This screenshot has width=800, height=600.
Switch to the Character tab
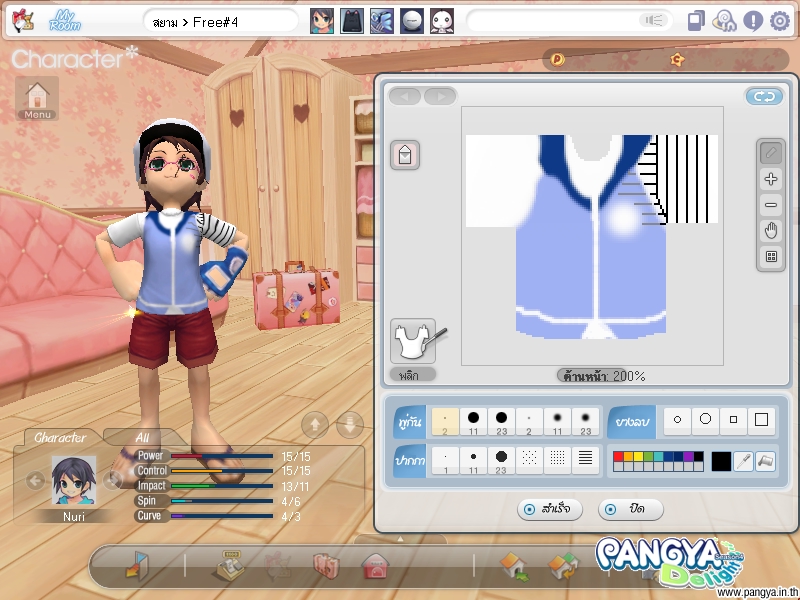pyautogui.click(x=60, y=437)
